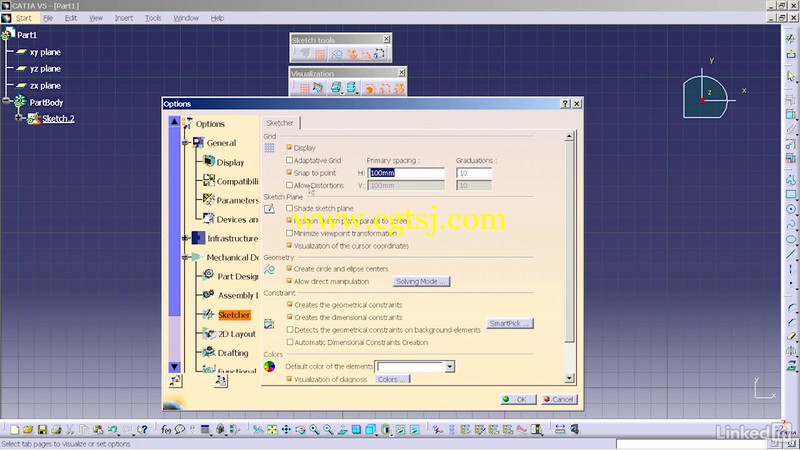Screen dimensions: 800x450
Task: Open Formula f(x) tool in bottom toolbar
Action: pyautogui.click(x=166, y=430)
